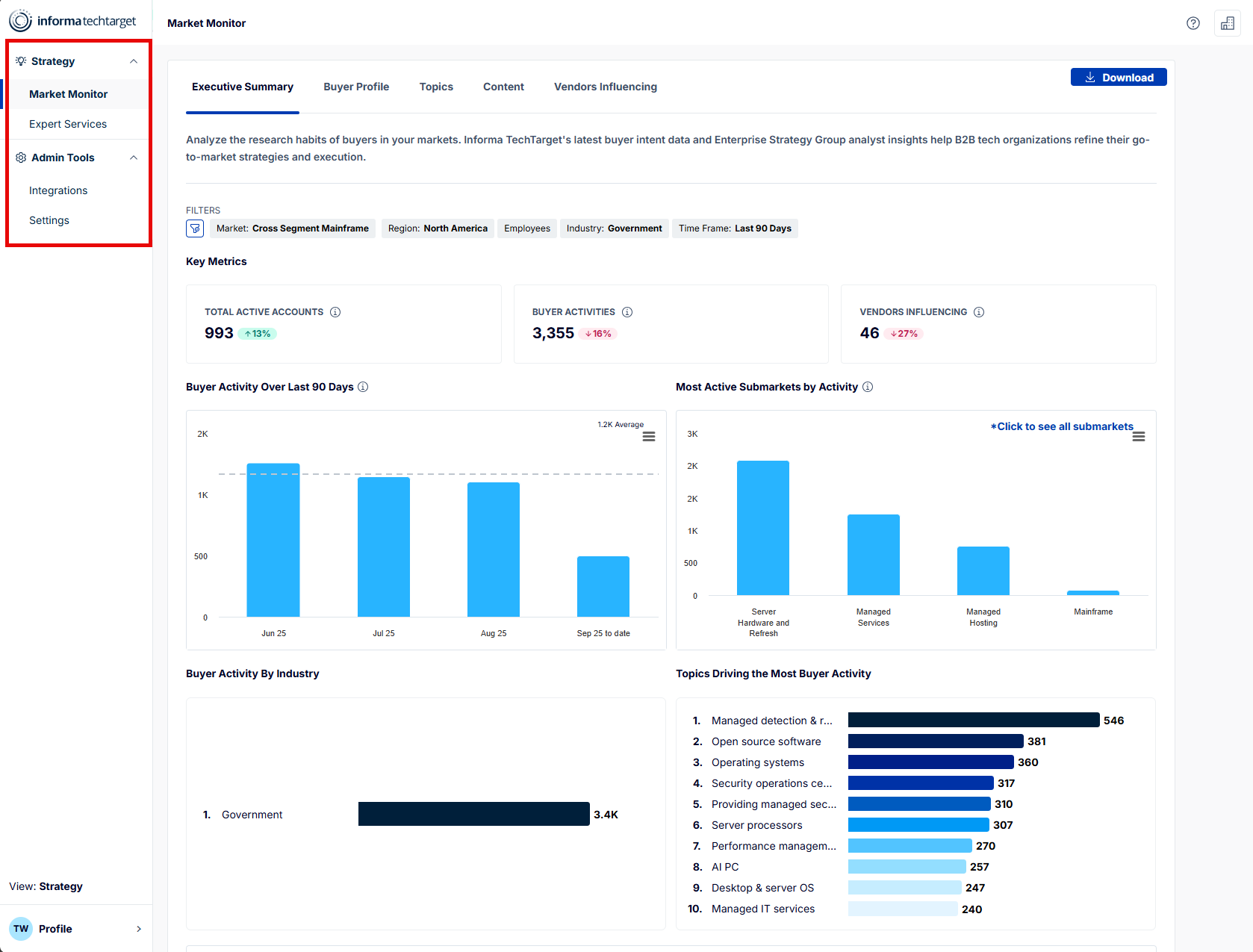Click the Managed Services bar in submarkets chart

(874, 555)
